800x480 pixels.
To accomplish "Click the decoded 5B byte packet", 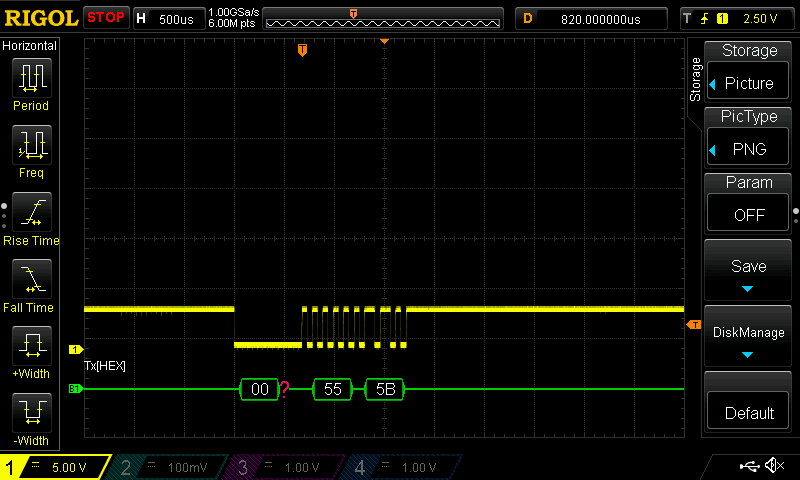I will point(385,389).
